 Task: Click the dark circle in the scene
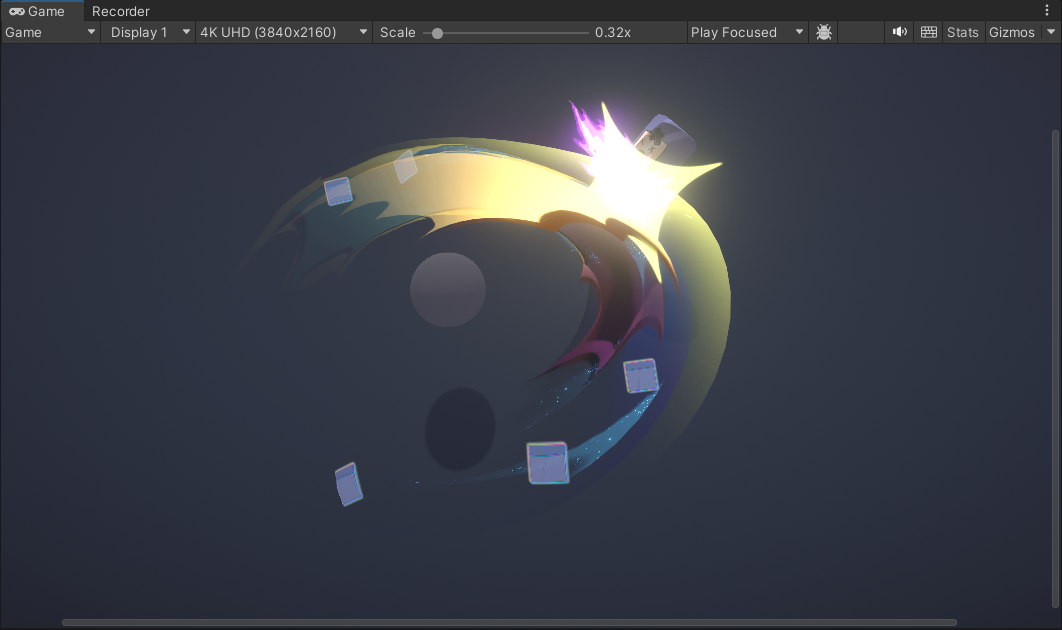pyautogui.click(x=460, y=429)
